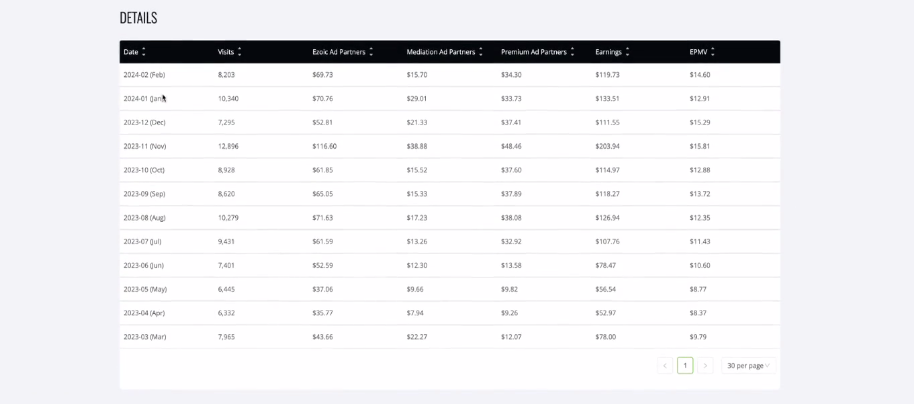Image resolution: width=914 pixels, height=404 pixels.
Task: Click the $15.29 EPMV value
Action: pos(699,122)
